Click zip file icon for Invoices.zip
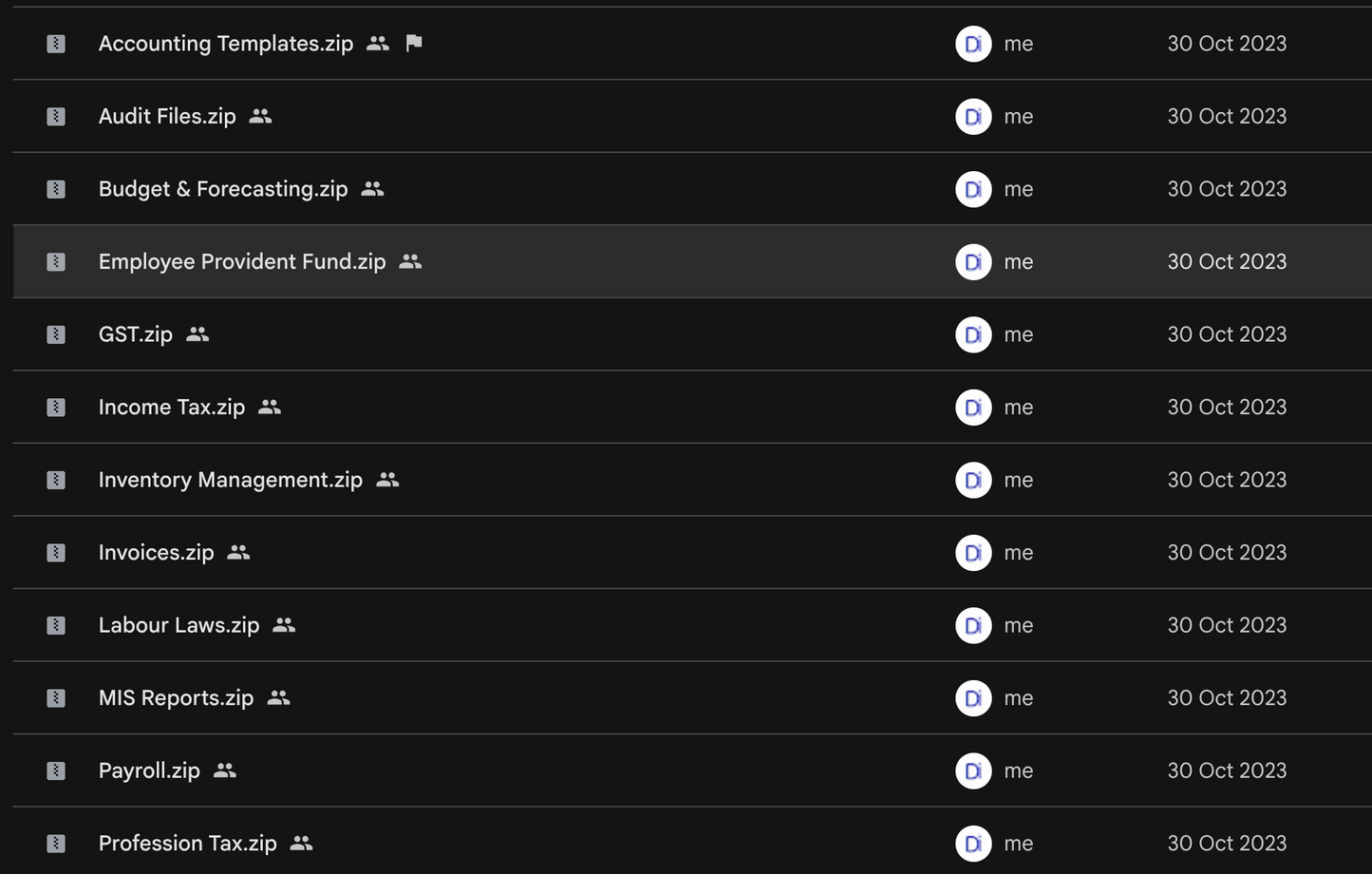Screen dimensions: 1372x874 [x=56, y=553]
